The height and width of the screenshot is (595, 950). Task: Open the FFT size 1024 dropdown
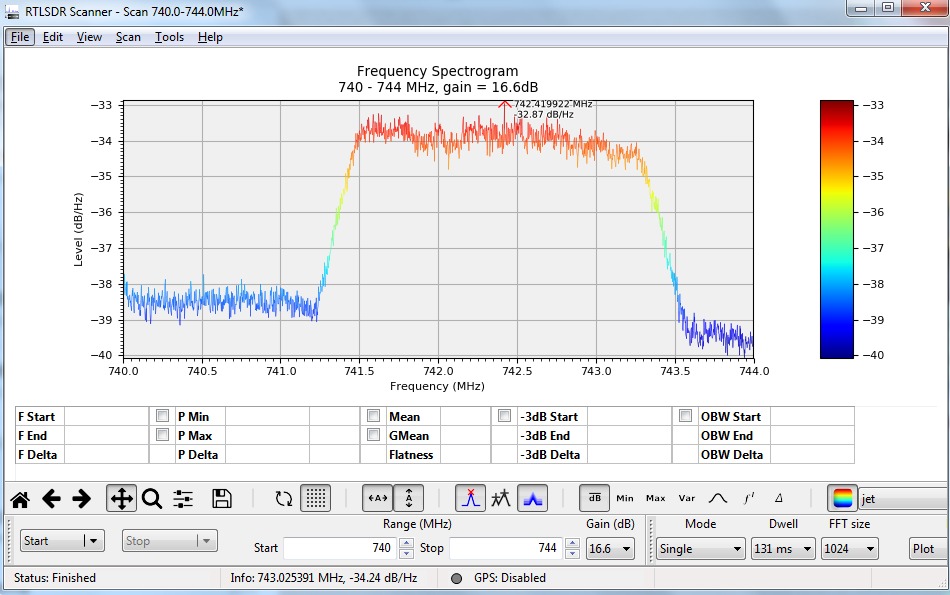849,549
